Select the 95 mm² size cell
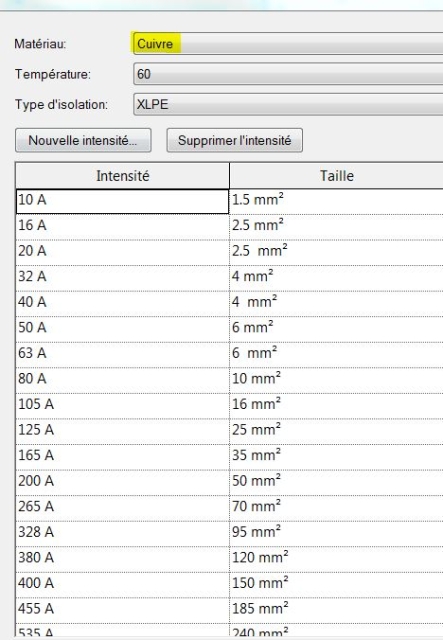The image size is (443, 640). [336, 533]
